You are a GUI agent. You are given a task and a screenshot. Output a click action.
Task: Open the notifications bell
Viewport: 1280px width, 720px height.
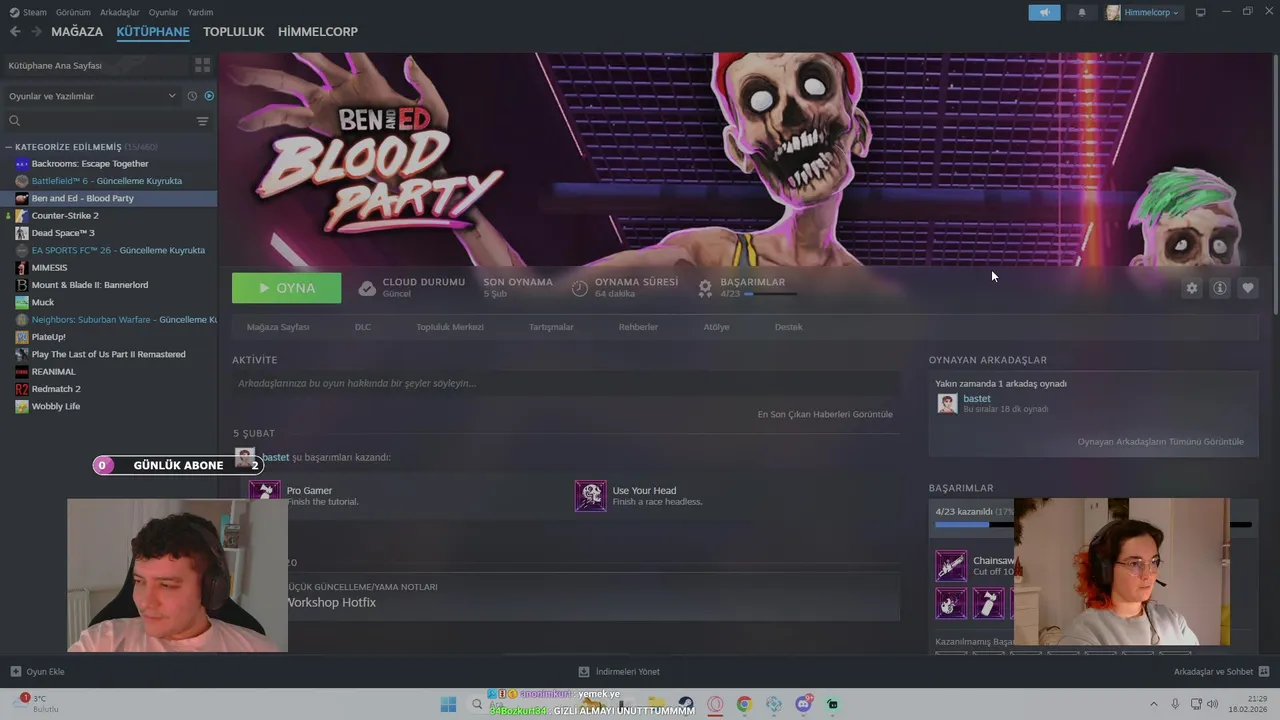[x=1081, y=12]
